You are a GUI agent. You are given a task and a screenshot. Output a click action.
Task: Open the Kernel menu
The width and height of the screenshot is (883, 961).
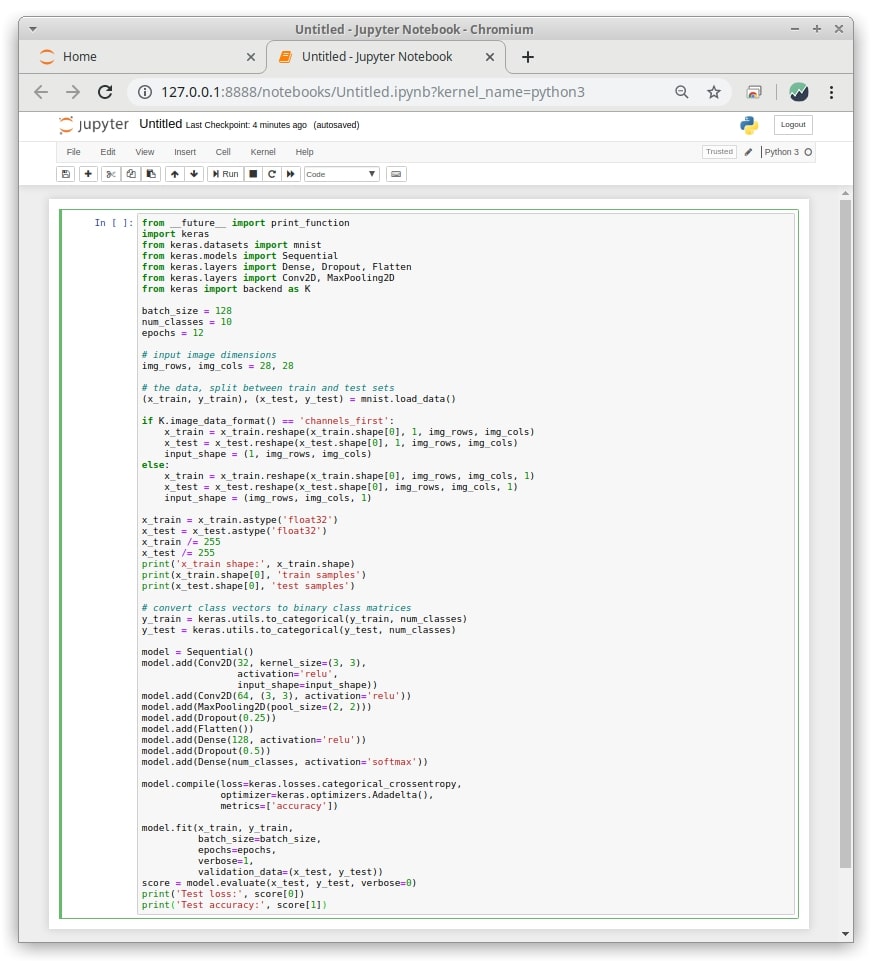pyautogui.click(x=263, y=152)
